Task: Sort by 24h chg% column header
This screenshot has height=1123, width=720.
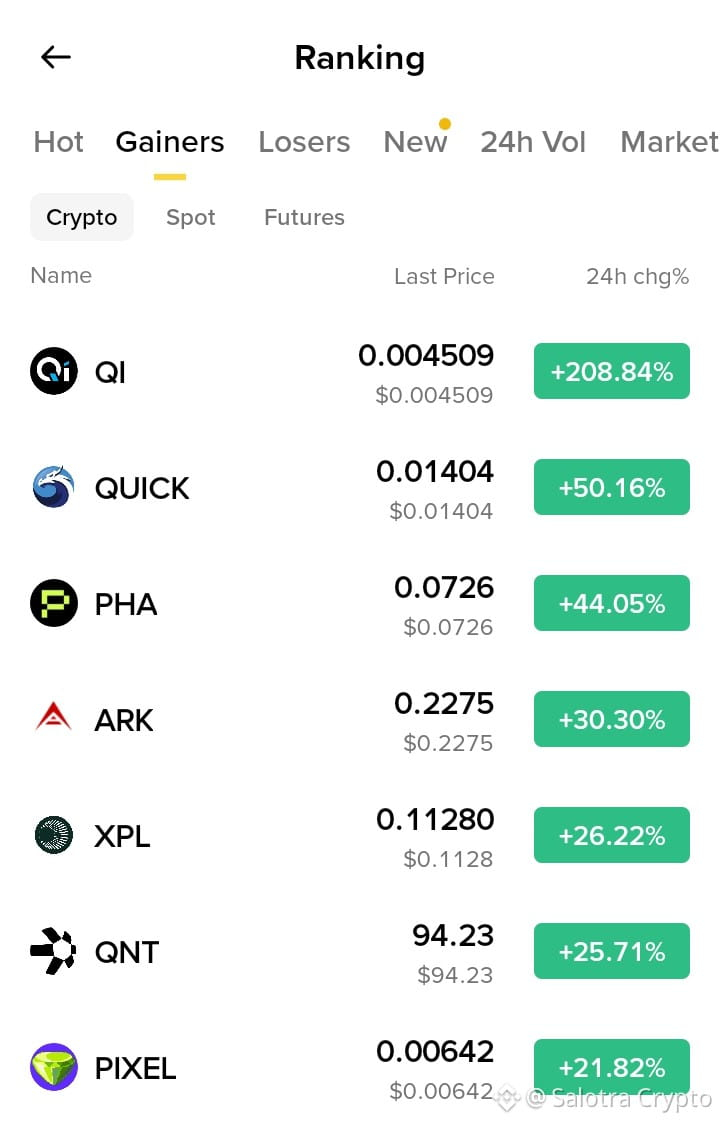Action: tap(638, 276)
